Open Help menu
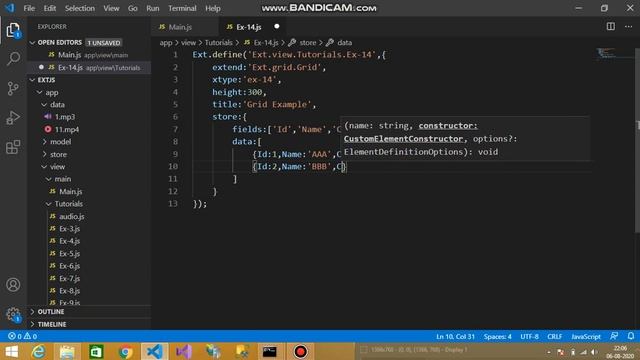The width and height of the screenshot is (640, 360). (213, 8)
